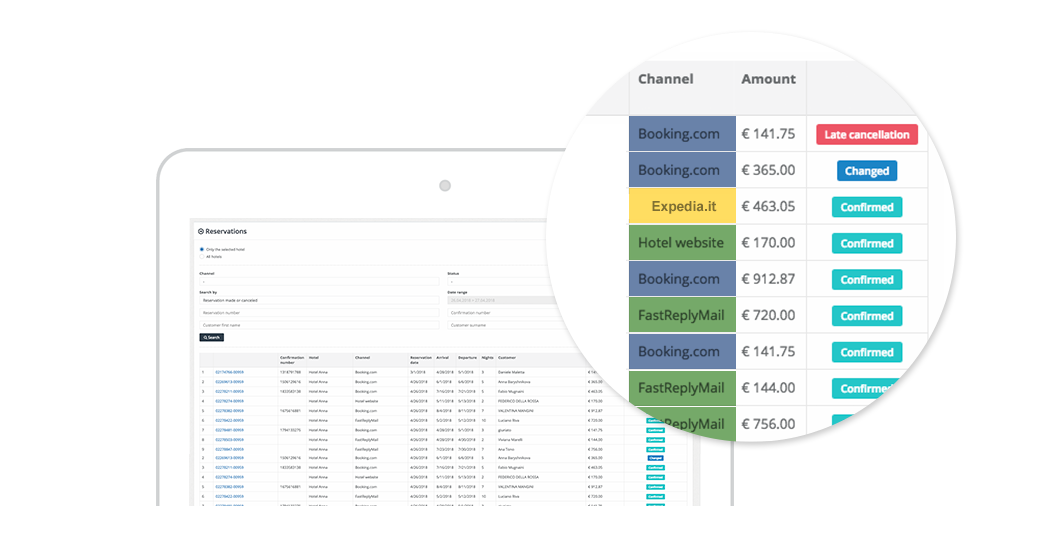Click the Departure column header
This screenshot has width=1047, height=542.
click(x=467, y=358)
